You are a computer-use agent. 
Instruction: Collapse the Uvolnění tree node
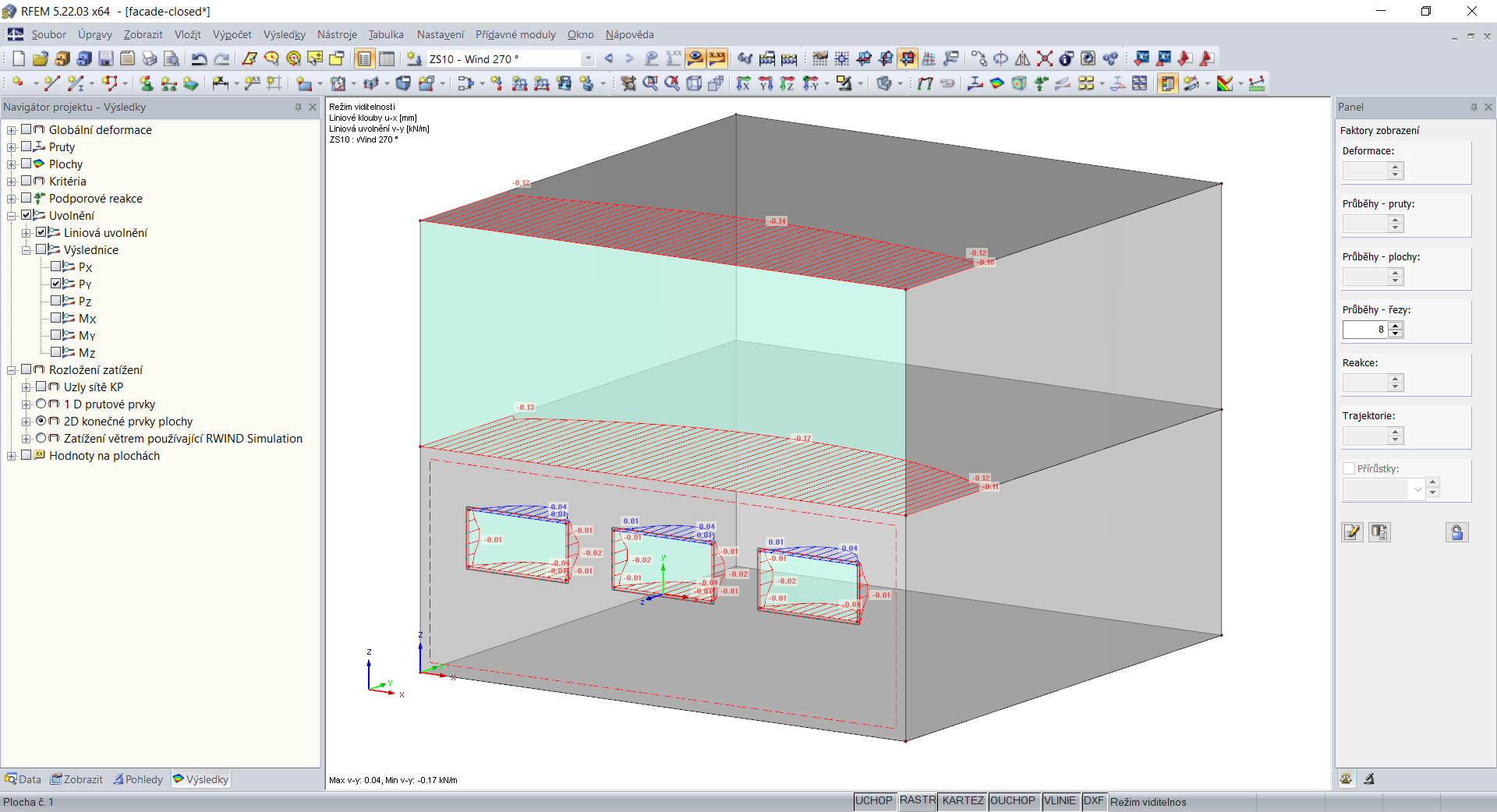tap(11, 216)
